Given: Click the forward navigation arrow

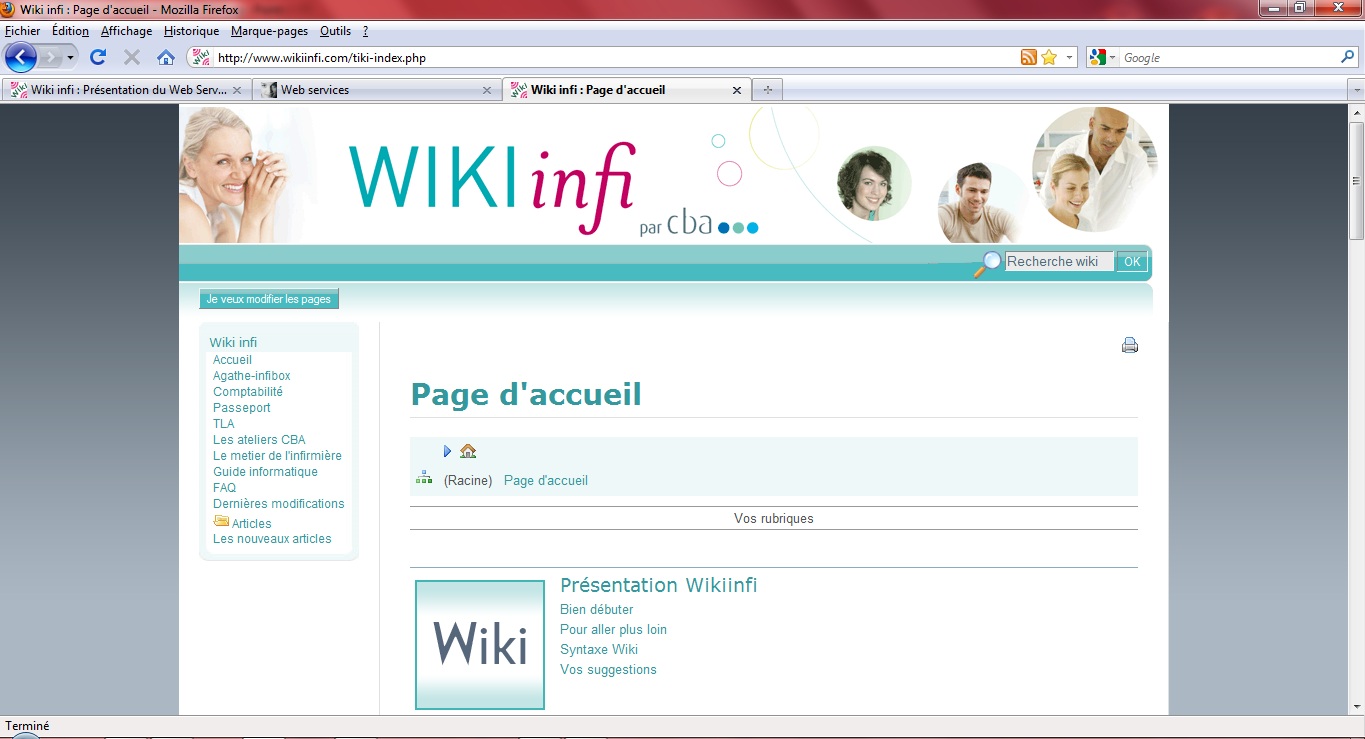Looking at the screenshot, I should pyautogui.click(x=51, y=57).
